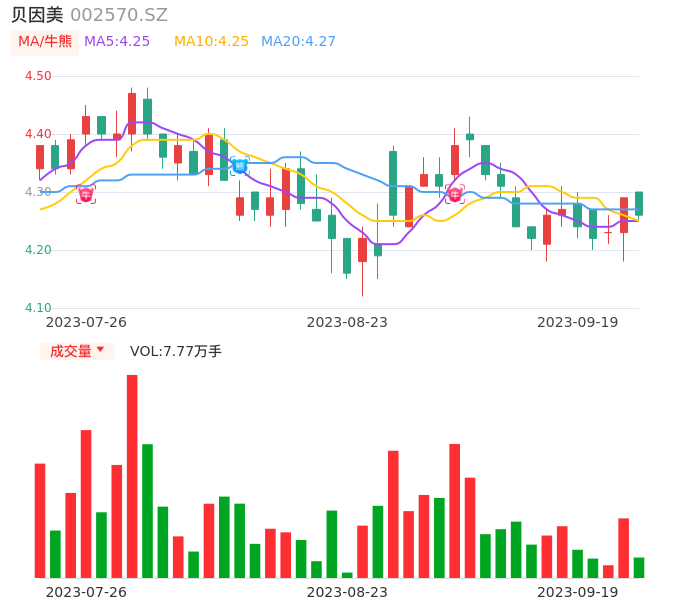Click the stock name 贝因美
This screenshot has width=686, height=606.
pyautogui.click(x=37, y=15)
